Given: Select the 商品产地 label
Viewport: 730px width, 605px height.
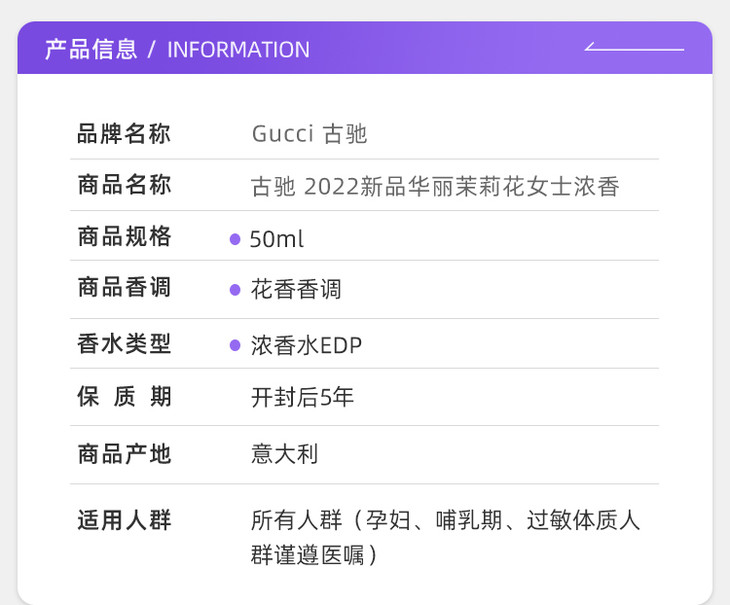Looking at the screenshot, I should tap(124, 454).
